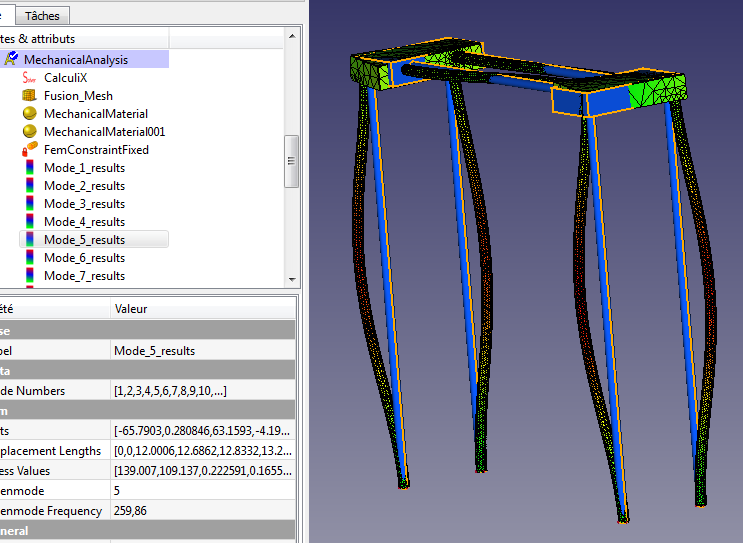Click the Displacement Lengths value

[x=203, y=451]
